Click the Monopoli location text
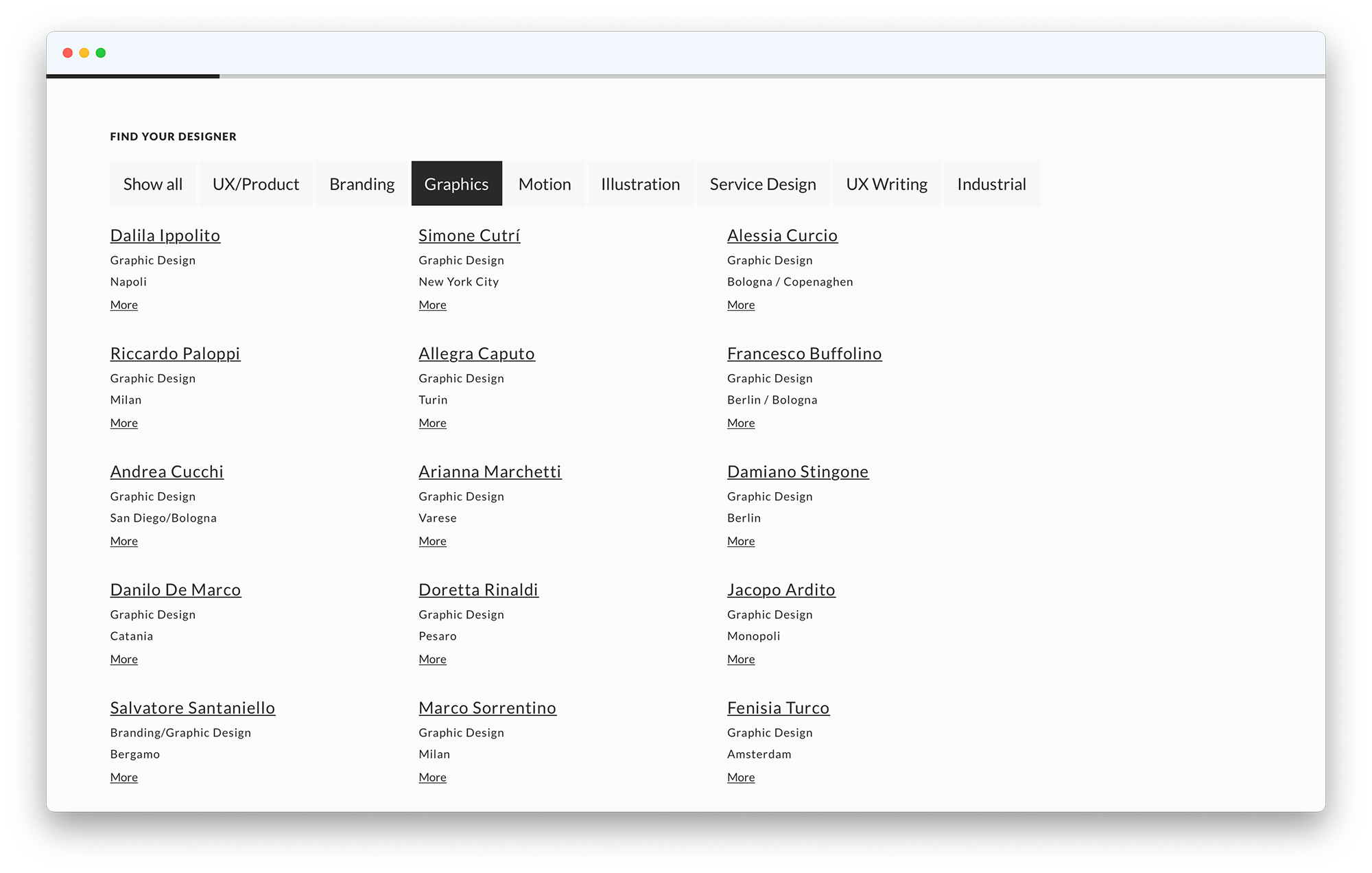This screenshot has height=873, width=1372. point(754,636)
